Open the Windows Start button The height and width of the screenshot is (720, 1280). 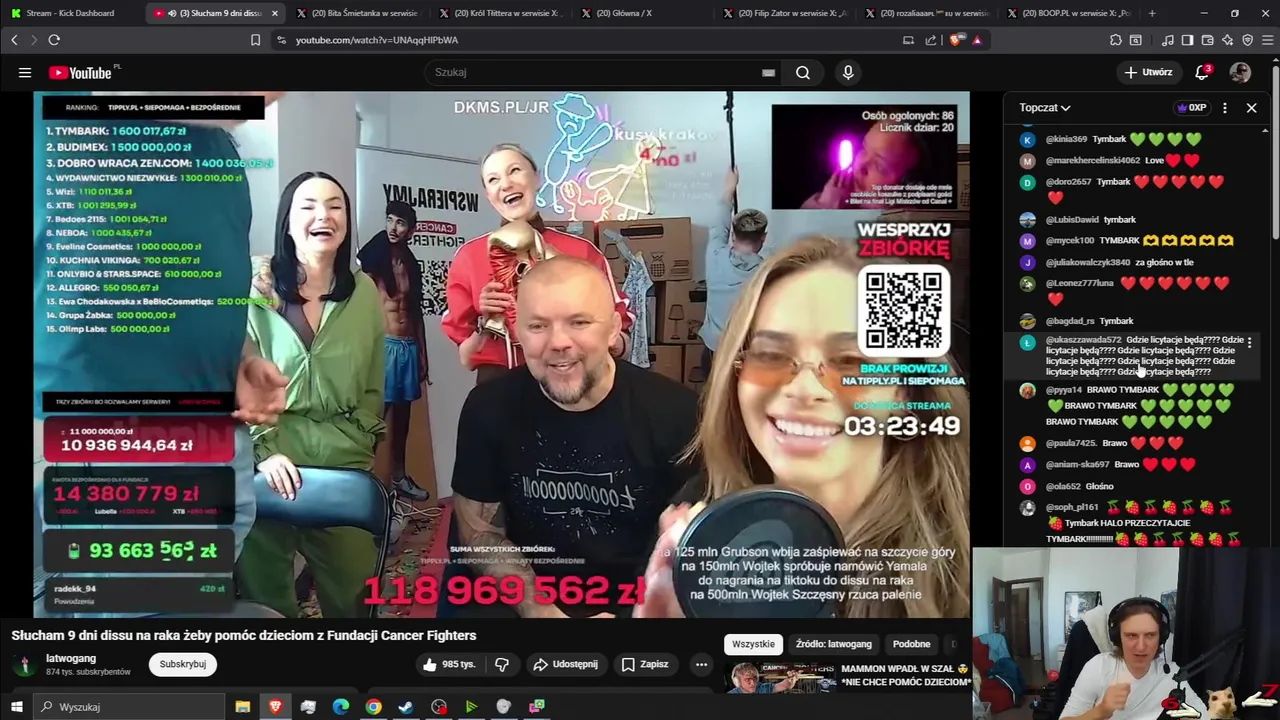(16, 707)
